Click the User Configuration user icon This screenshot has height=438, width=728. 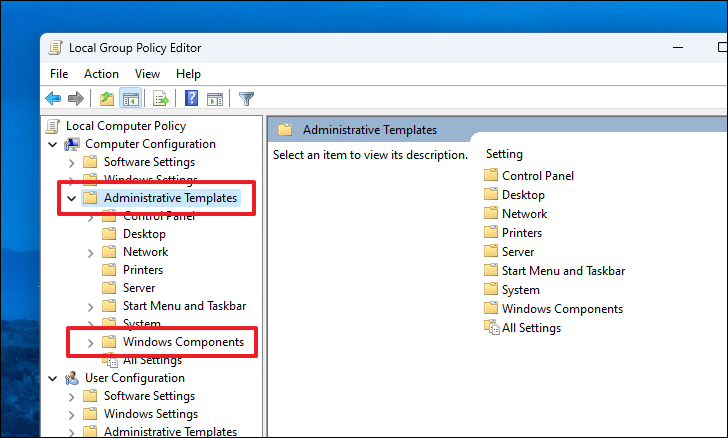(72, 378)
